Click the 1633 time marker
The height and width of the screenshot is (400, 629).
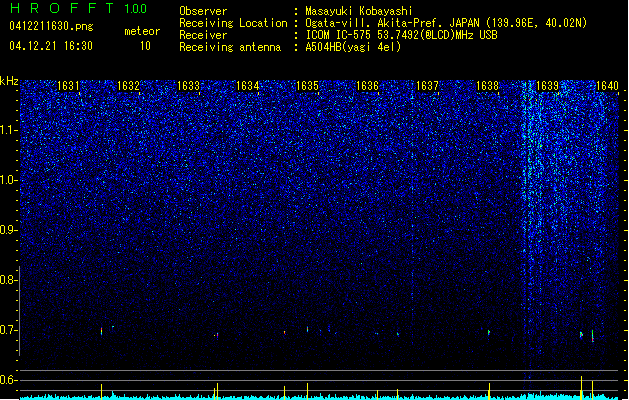point(188,86)
